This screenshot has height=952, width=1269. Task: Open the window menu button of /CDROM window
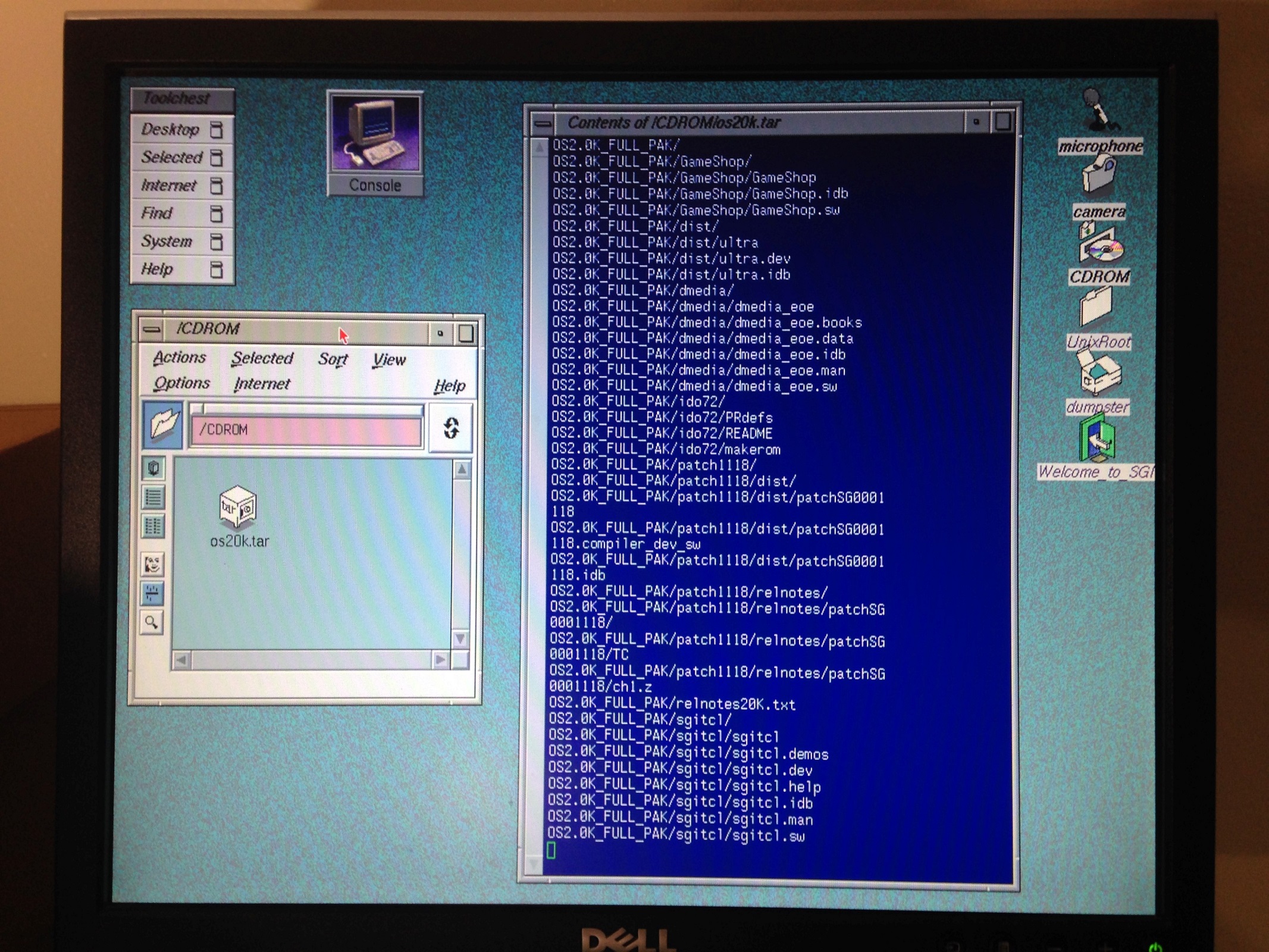click(x=152, y=329)
